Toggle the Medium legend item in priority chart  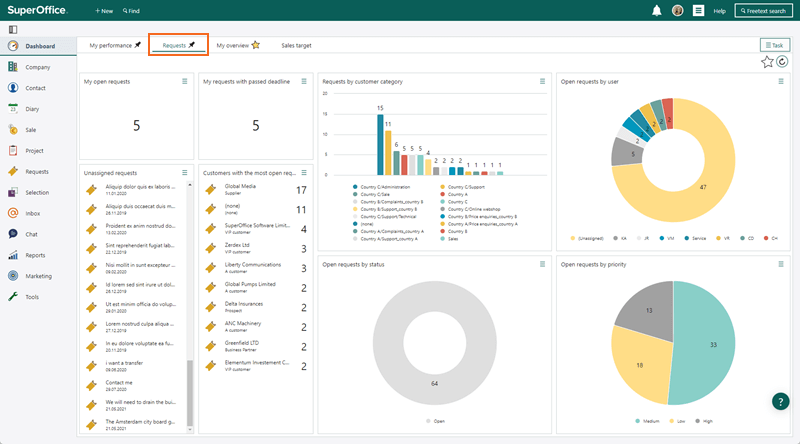click(647, 421)
